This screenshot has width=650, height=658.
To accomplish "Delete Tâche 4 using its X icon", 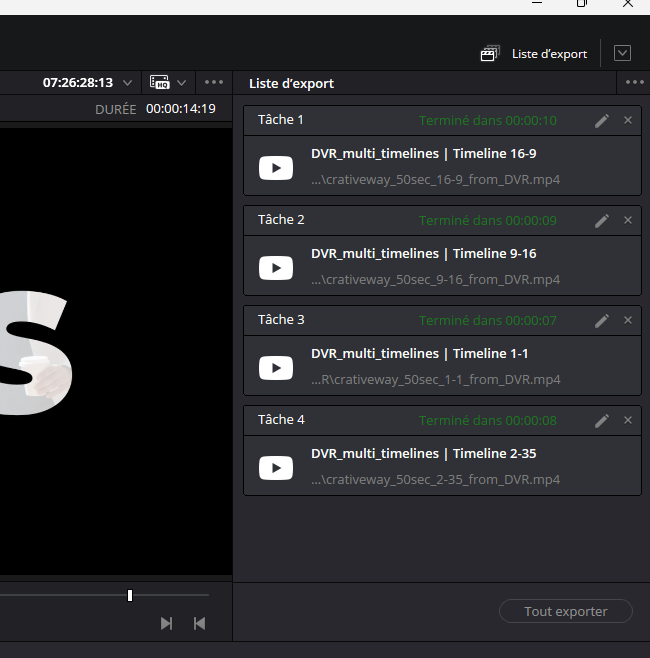I will pos(628,420).
